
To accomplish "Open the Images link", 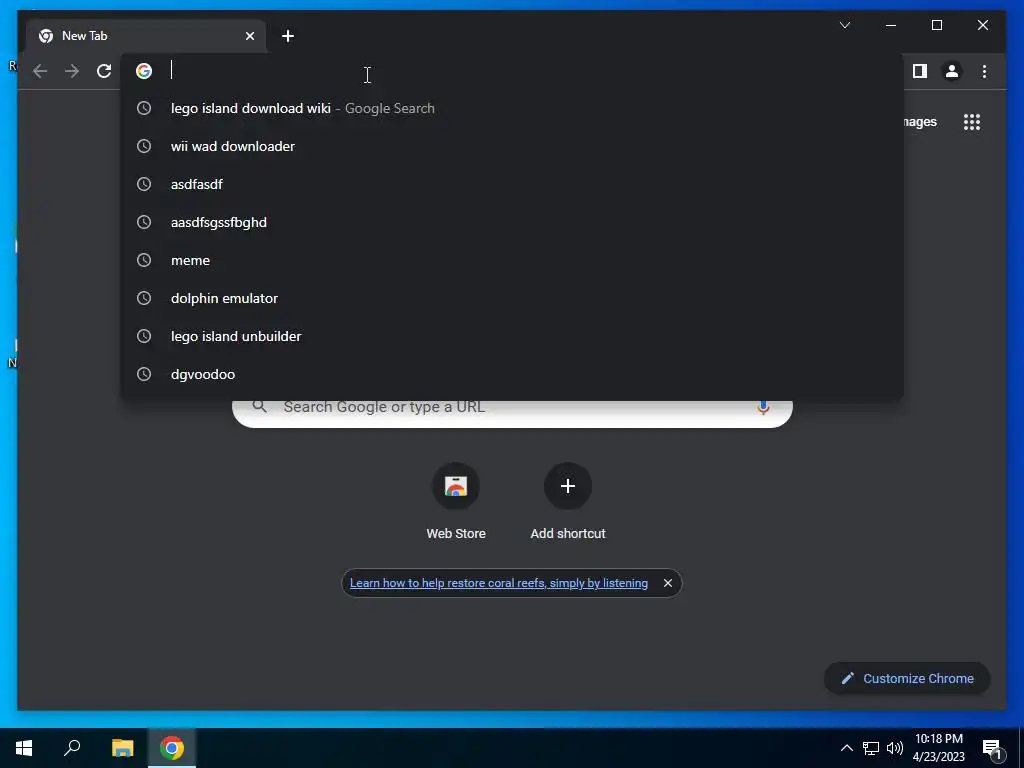I will coord(920,122).
